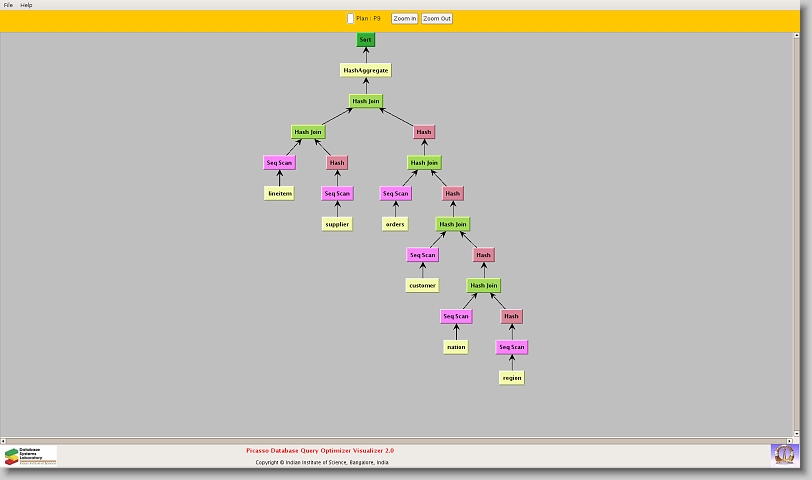Select the customer table node

[422, 285]
